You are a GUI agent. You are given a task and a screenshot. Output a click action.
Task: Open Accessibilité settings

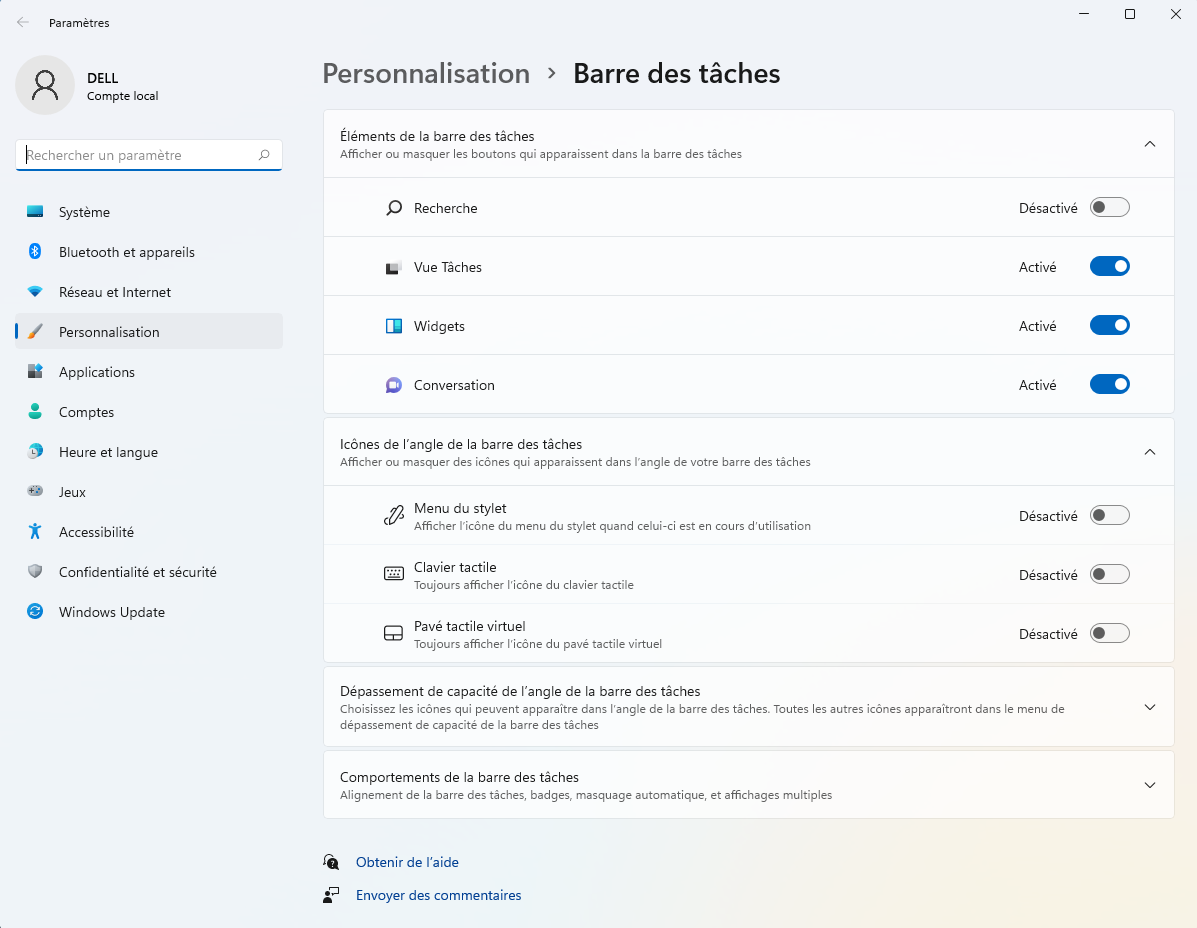(x=149, y=532)
